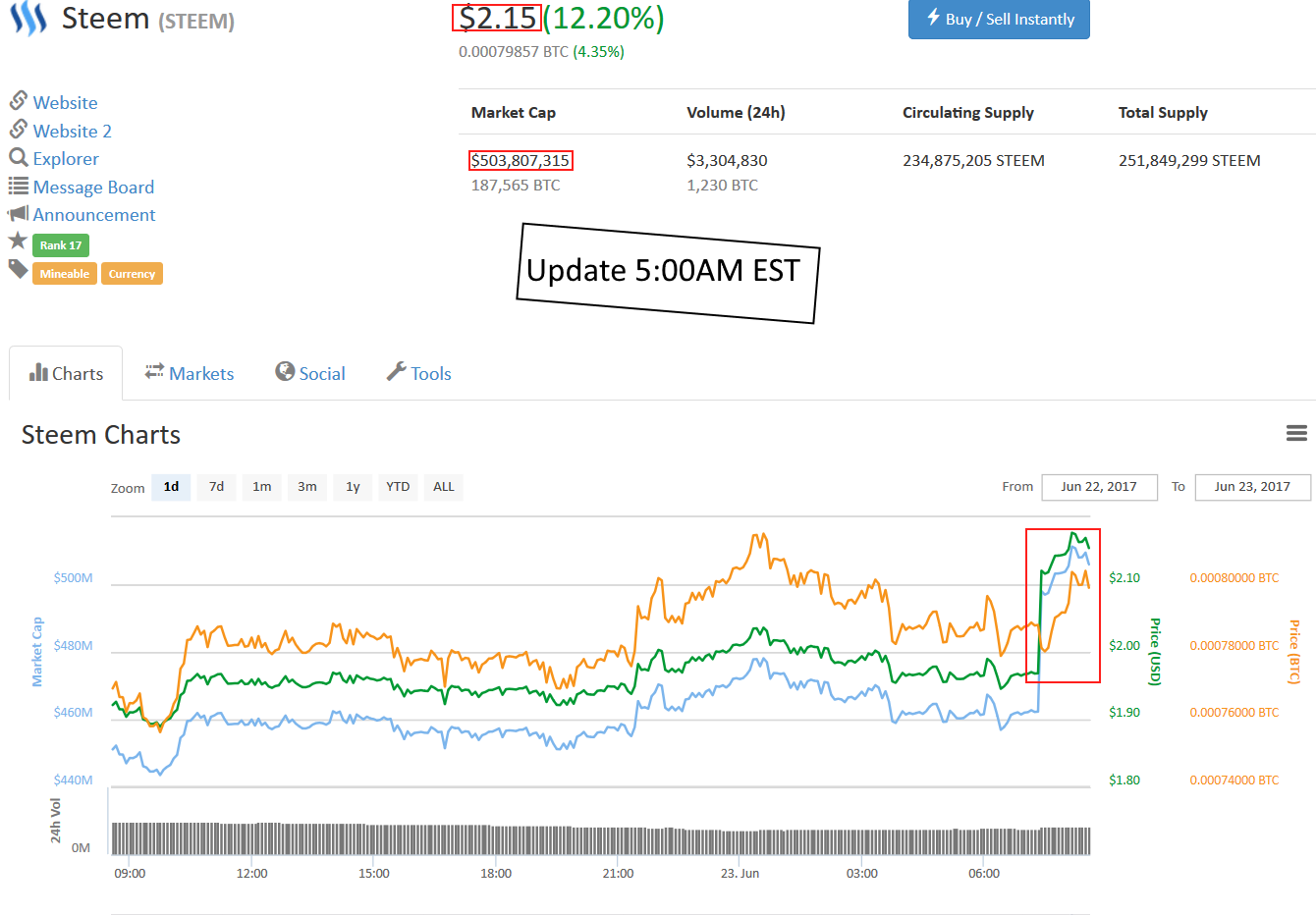Click the globe icon on Social tab
1316x915 pixels.
click(285, 371)
